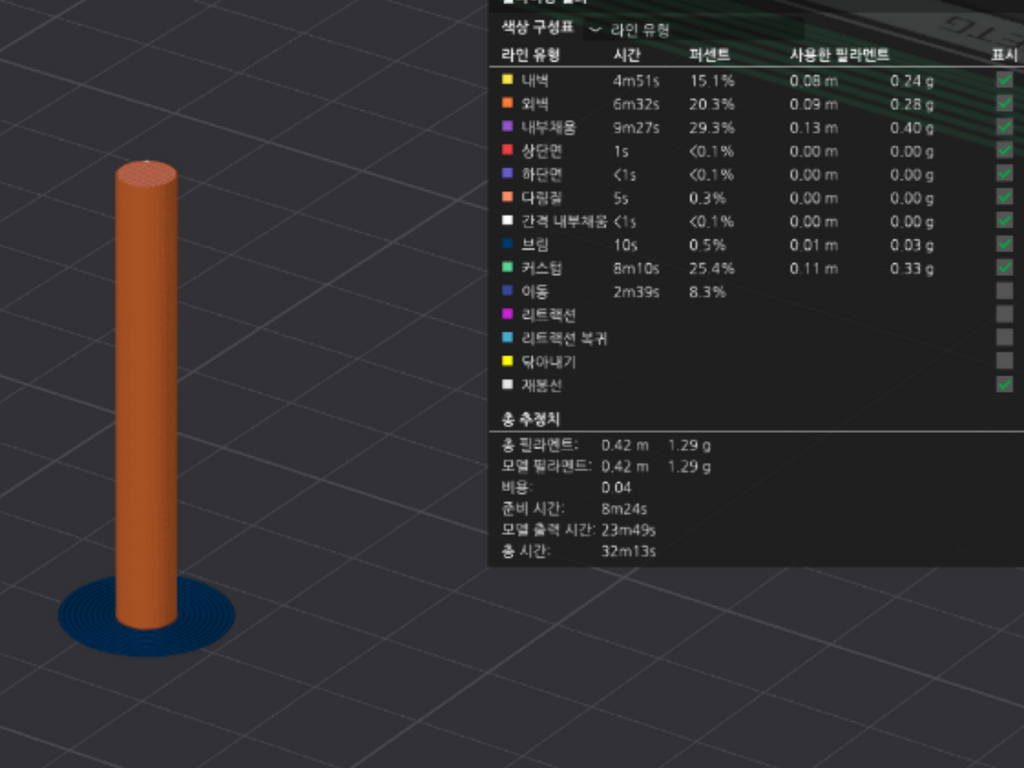Click the 퍼센트 column header
This screenshot has height=768, width=1024.
(x=709, y=55)
